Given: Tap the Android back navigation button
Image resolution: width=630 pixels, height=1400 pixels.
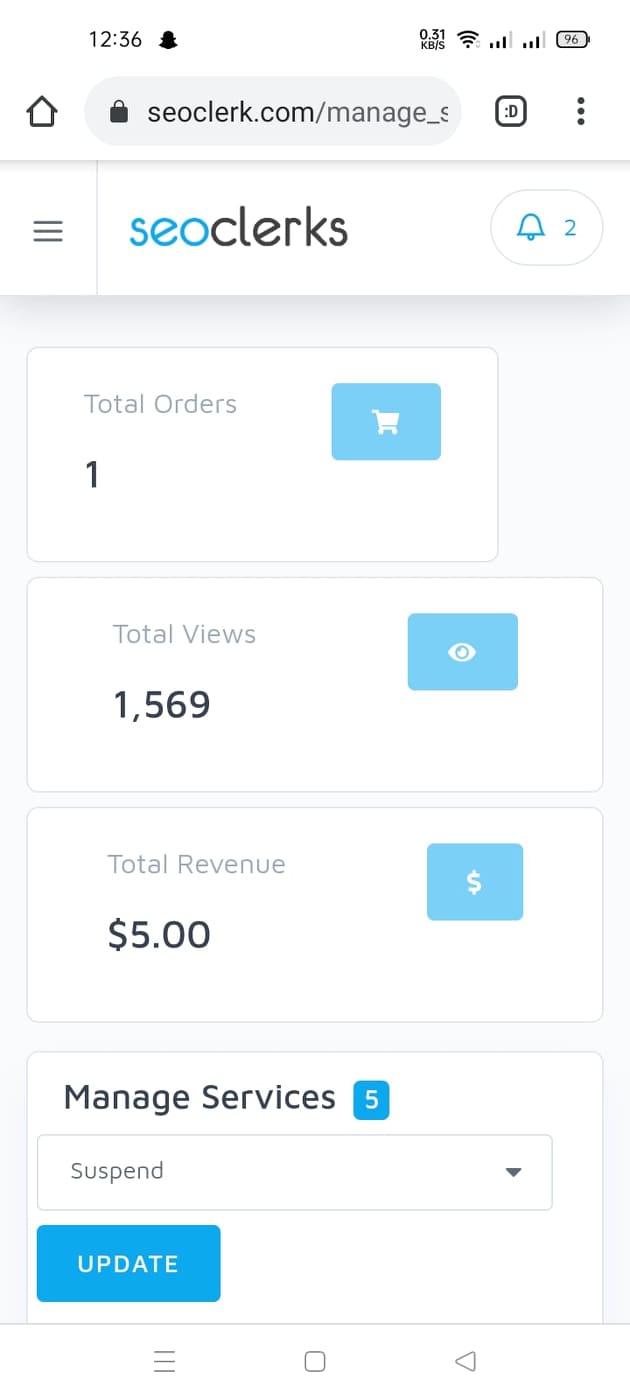Looking at the screenshot, I should click(x=464, y=1361).
